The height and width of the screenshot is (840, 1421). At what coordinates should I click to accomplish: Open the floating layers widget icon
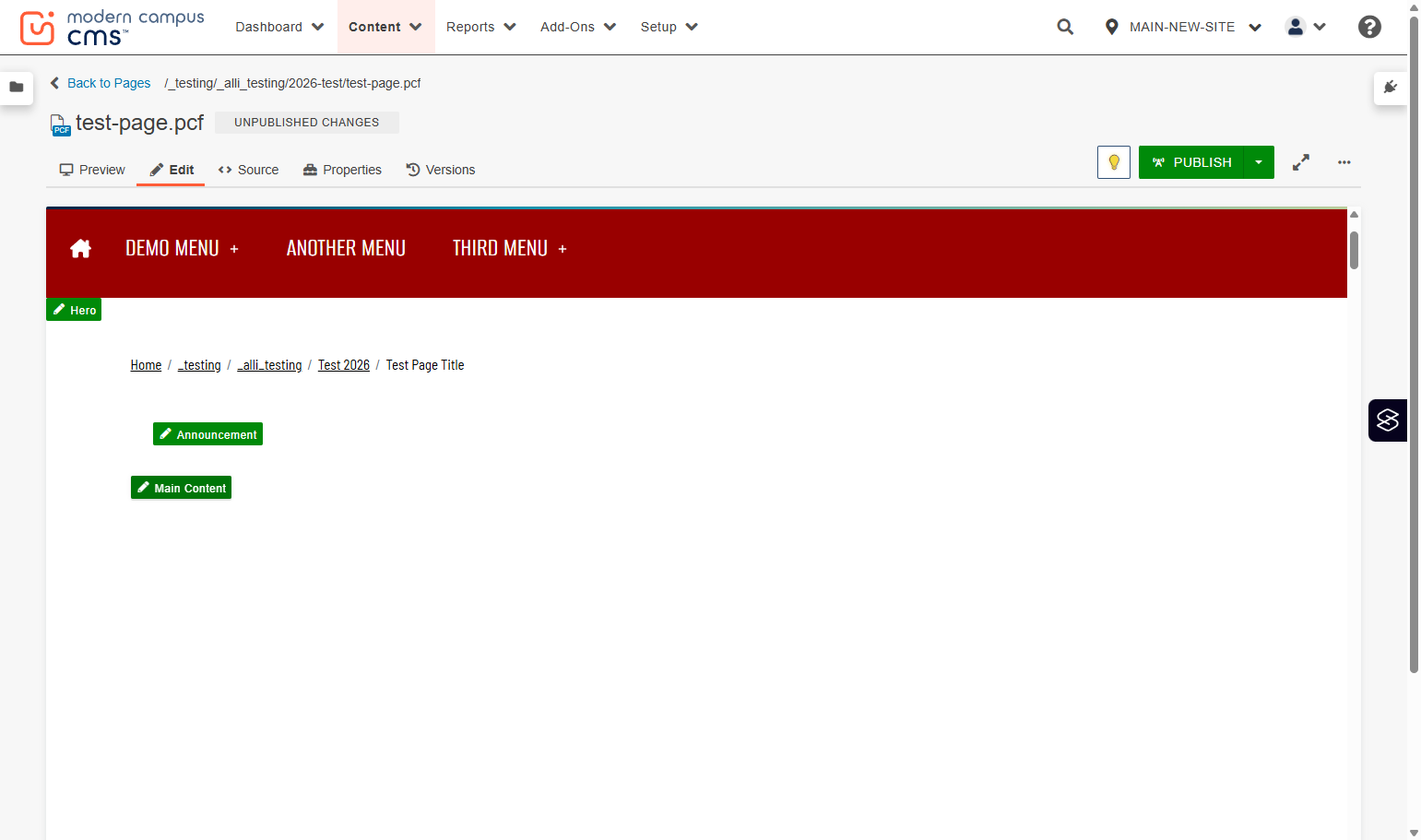click(1388, 420)
